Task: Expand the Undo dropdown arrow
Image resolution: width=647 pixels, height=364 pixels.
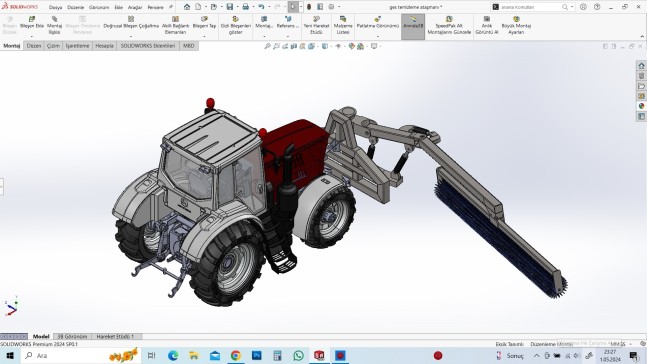Action: (x=269, y=7)
